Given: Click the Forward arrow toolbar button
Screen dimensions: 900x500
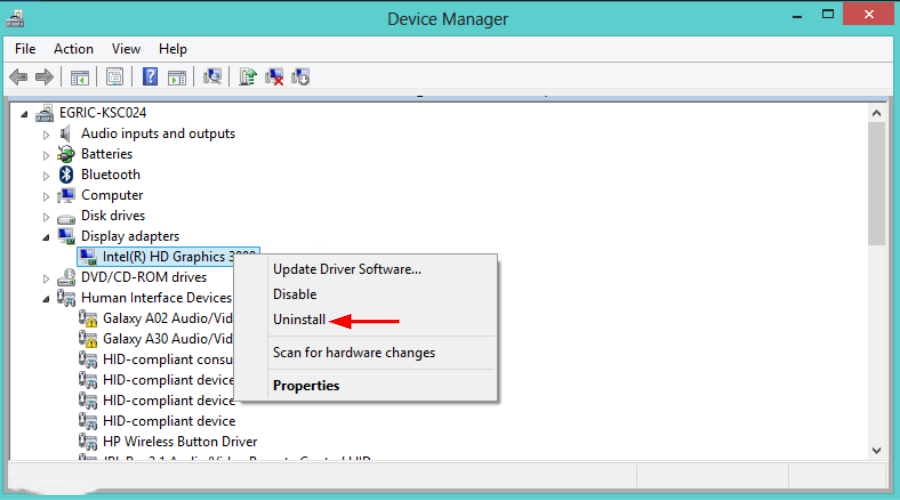Looking at the screenshot, I should (x=43, y=77).
